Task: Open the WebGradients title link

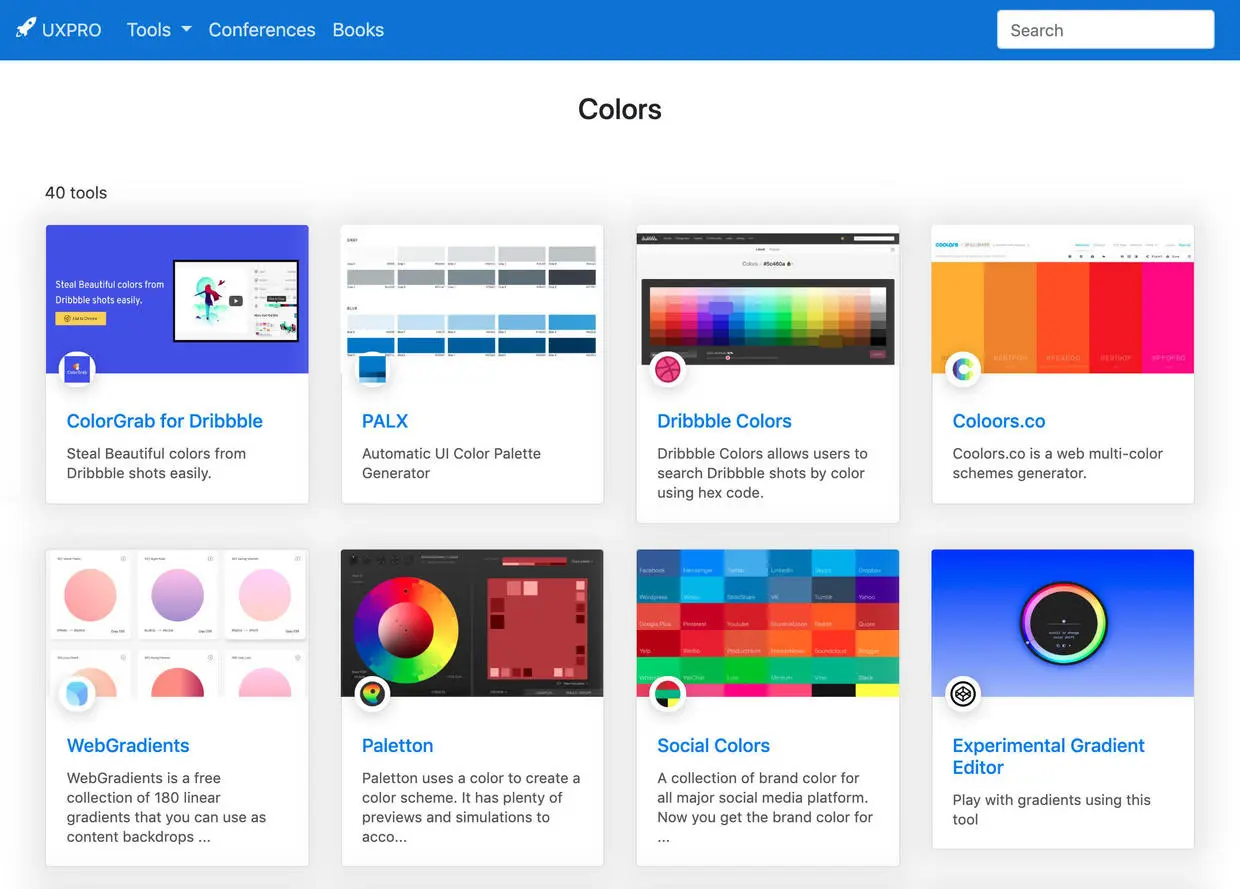Action: [x=128, y=745]
